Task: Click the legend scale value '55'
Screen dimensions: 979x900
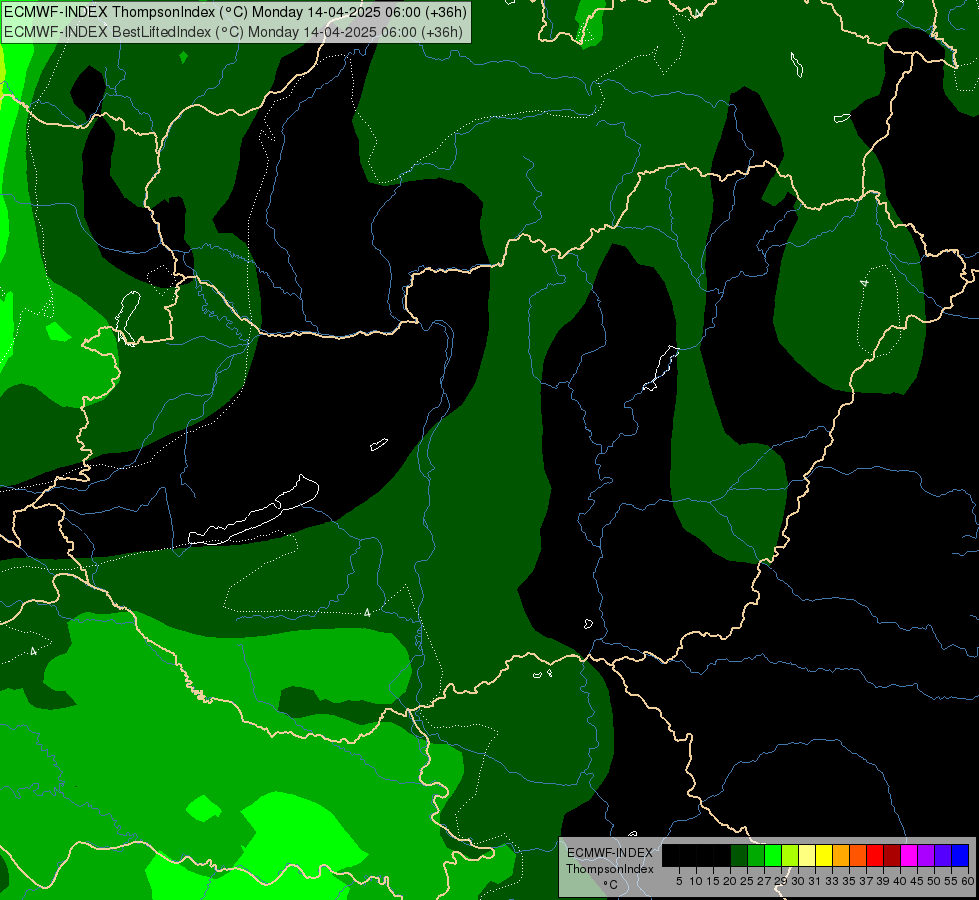Action: pyautogui.click(x=951, y=881)
